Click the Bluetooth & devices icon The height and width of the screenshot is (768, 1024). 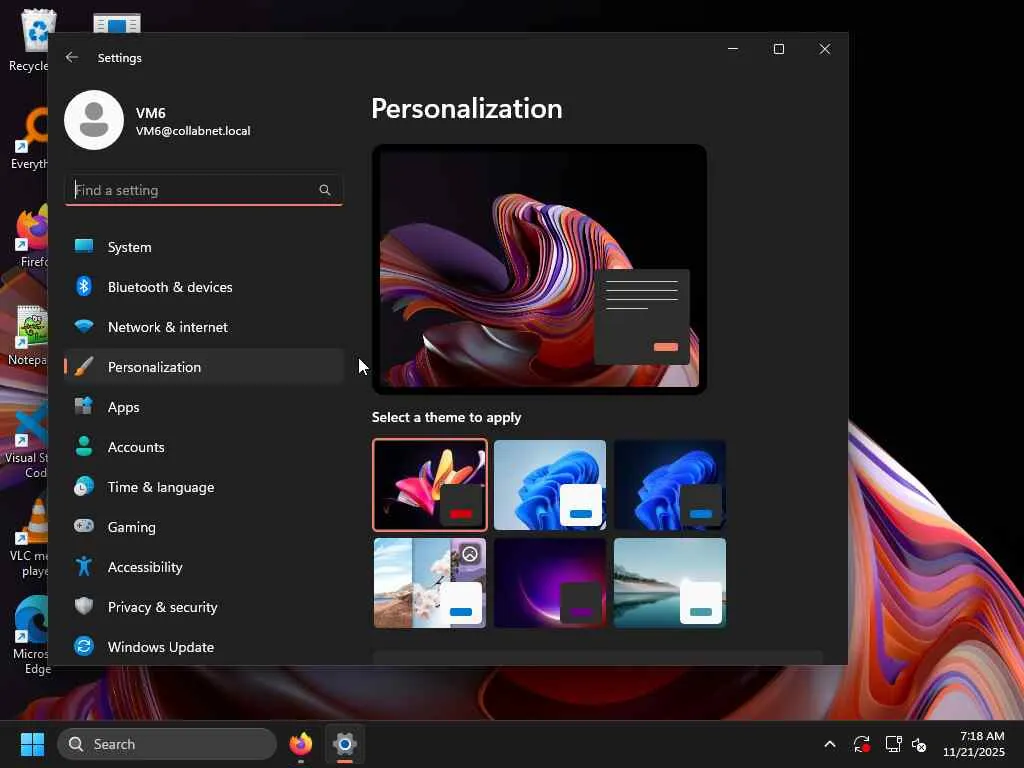point(84,287)
